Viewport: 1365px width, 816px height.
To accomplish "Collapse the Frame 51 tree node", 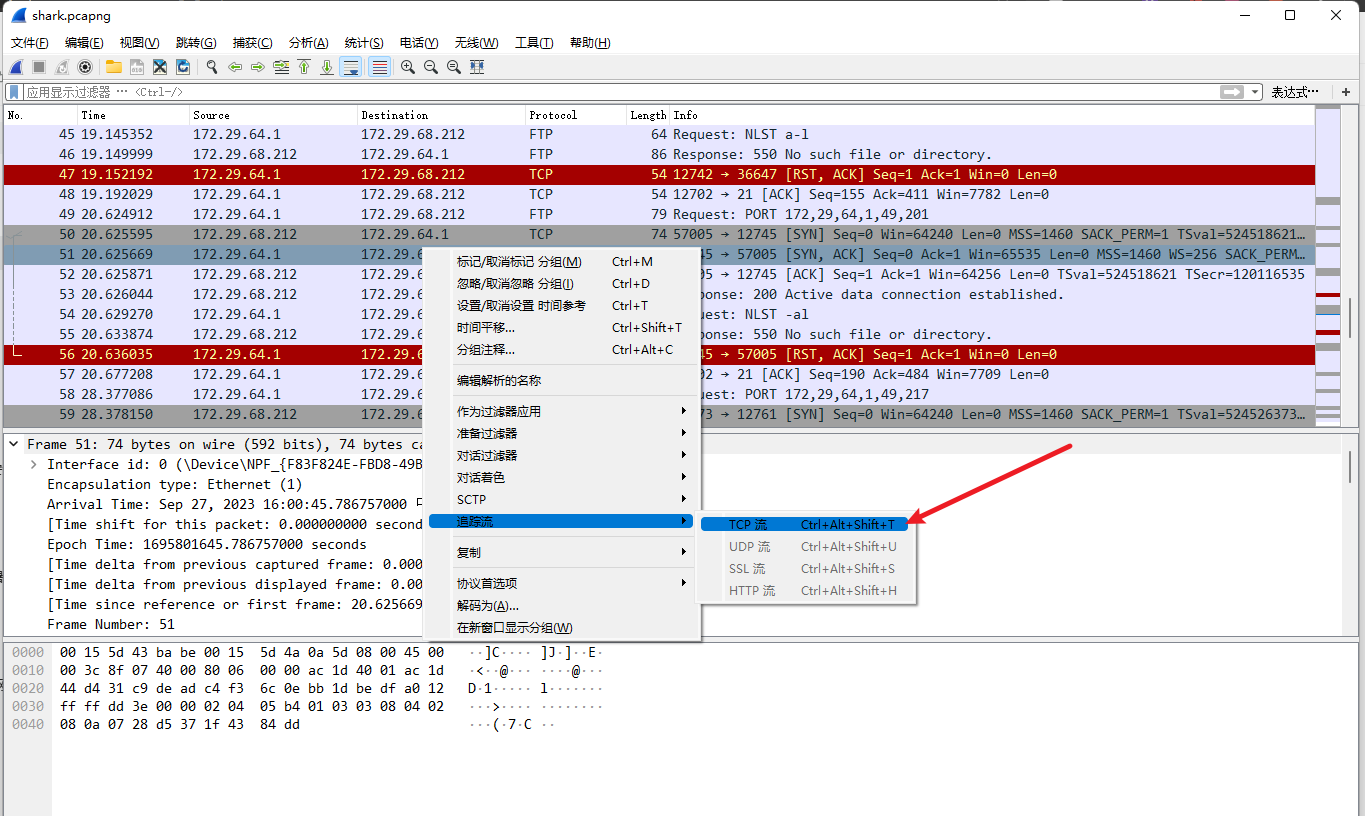I will tap(14, 444).
